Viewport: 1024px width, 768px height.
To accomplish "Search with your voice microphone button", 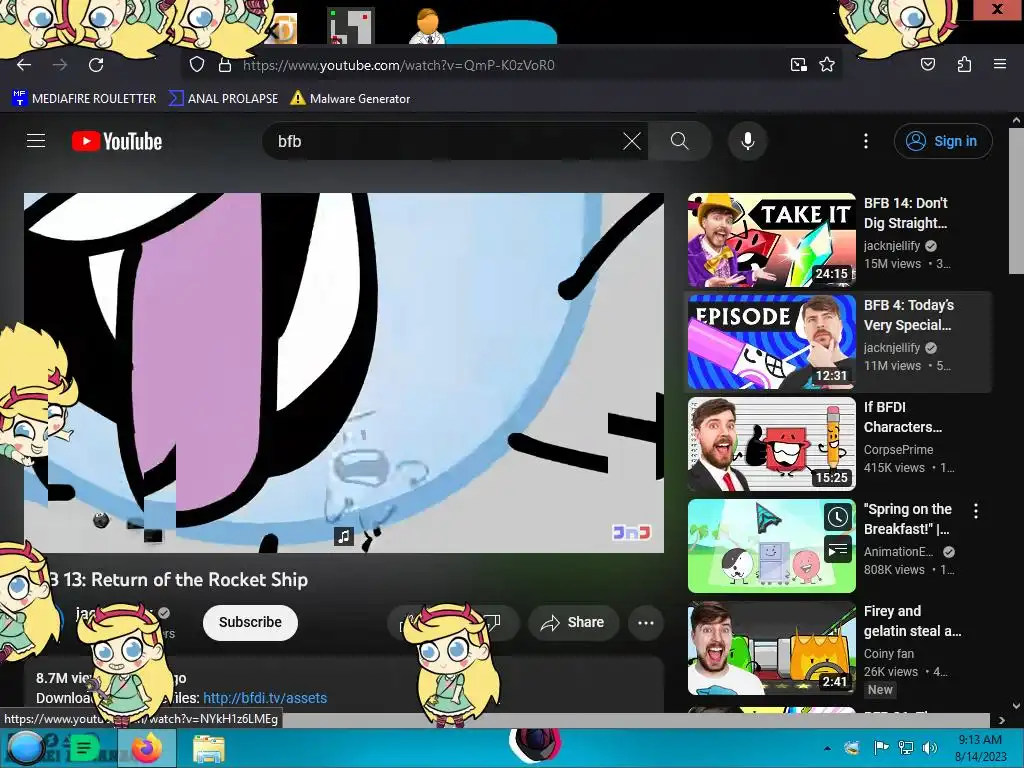I will [x=748, y=141].
